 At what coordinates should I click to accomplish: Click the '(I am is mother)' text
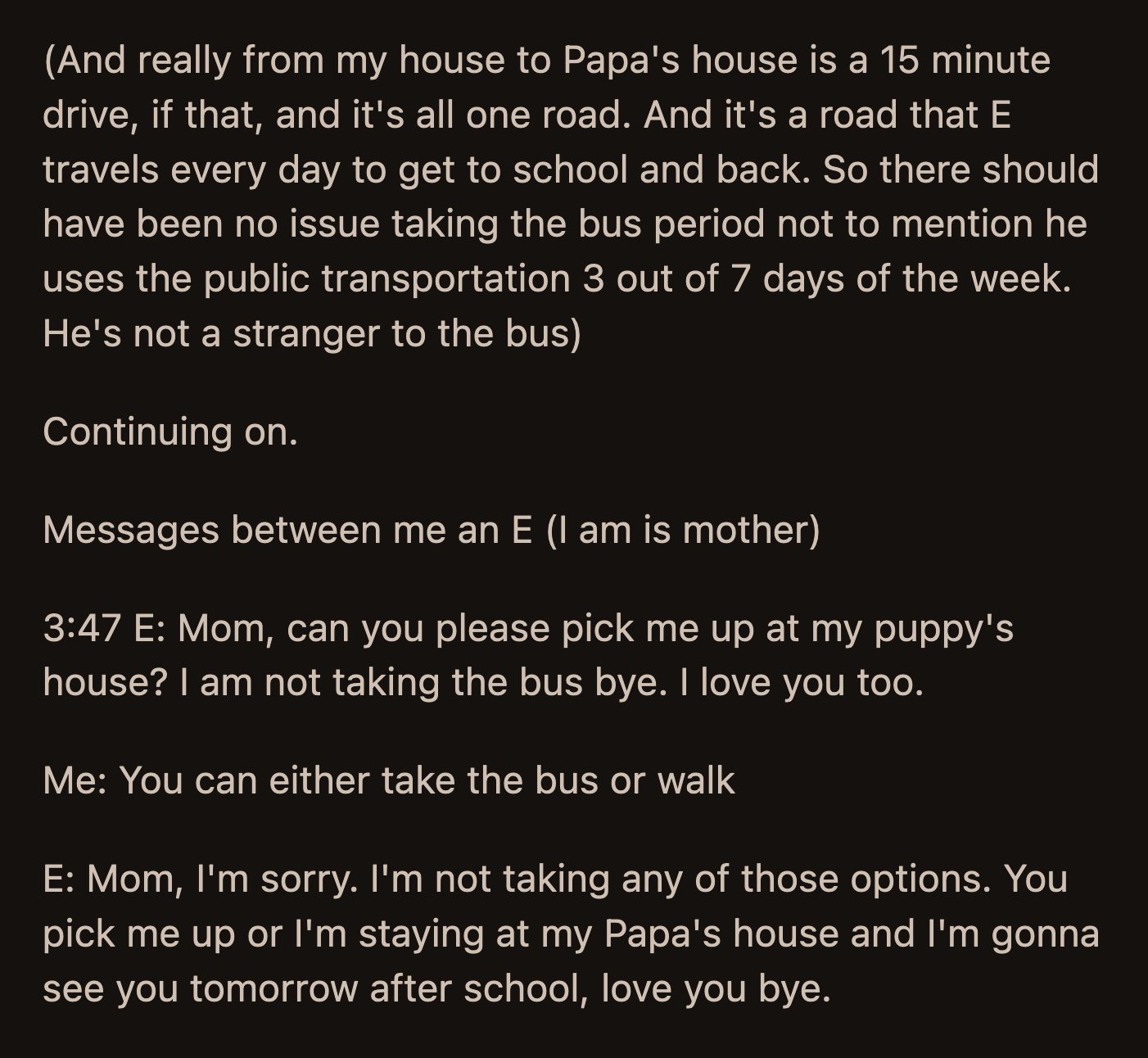coord(682,530)
